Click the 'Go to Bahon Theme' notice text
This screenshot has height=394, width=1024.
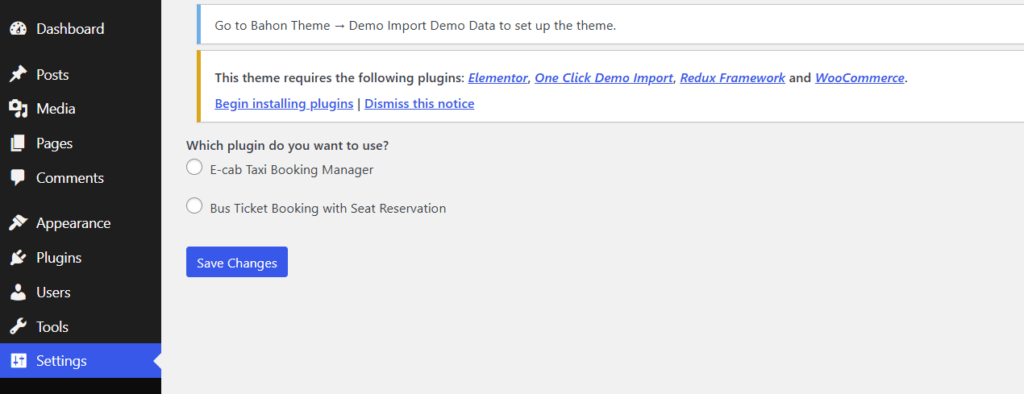pos(415,26)
